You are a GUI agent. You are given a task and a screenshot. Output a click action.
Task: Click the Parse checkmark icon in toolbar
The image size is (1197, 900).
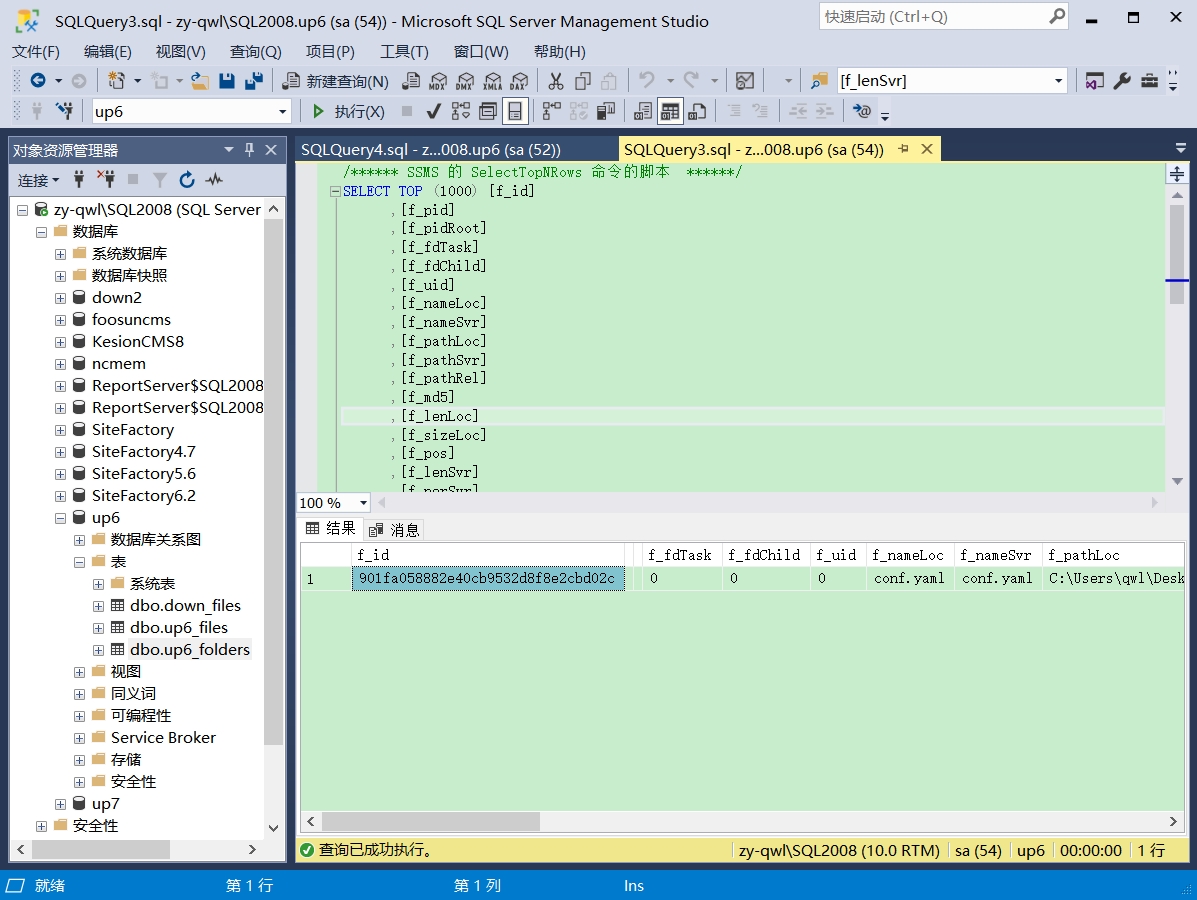[434, 111]
